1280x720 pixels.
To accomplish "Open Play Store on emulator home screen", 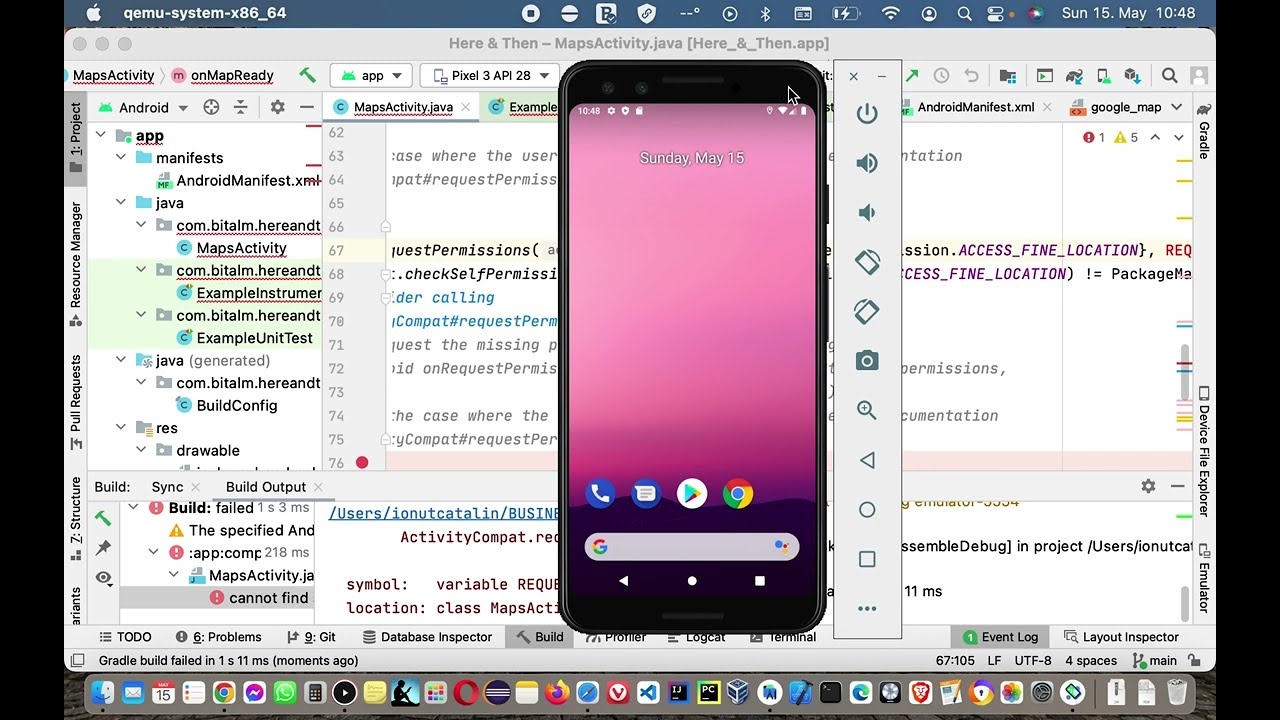I will click(x=692, y=493).
